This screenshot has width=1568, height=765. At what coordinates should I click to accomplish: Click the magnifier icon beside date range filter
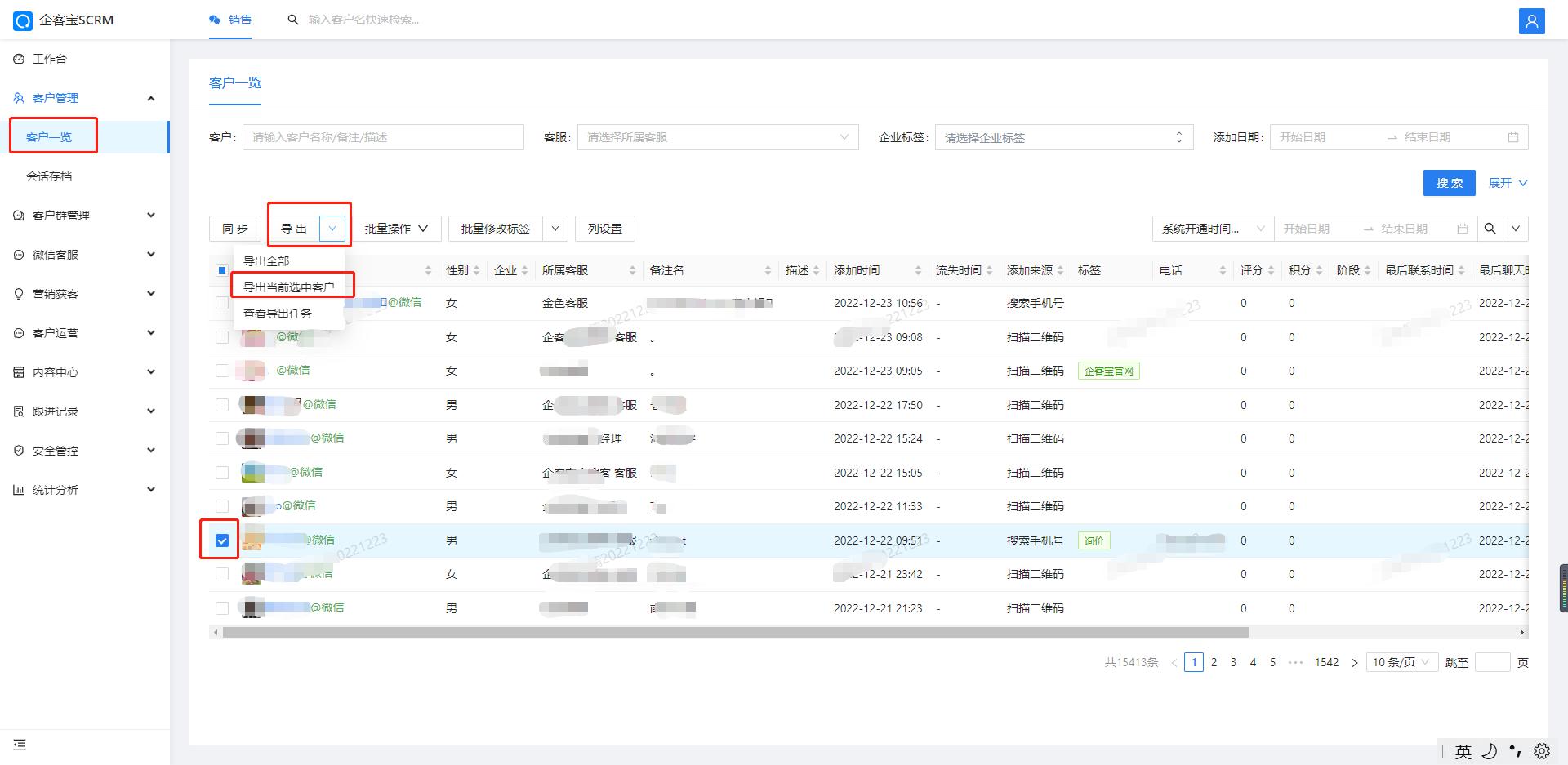click(x=1490, y=229)
